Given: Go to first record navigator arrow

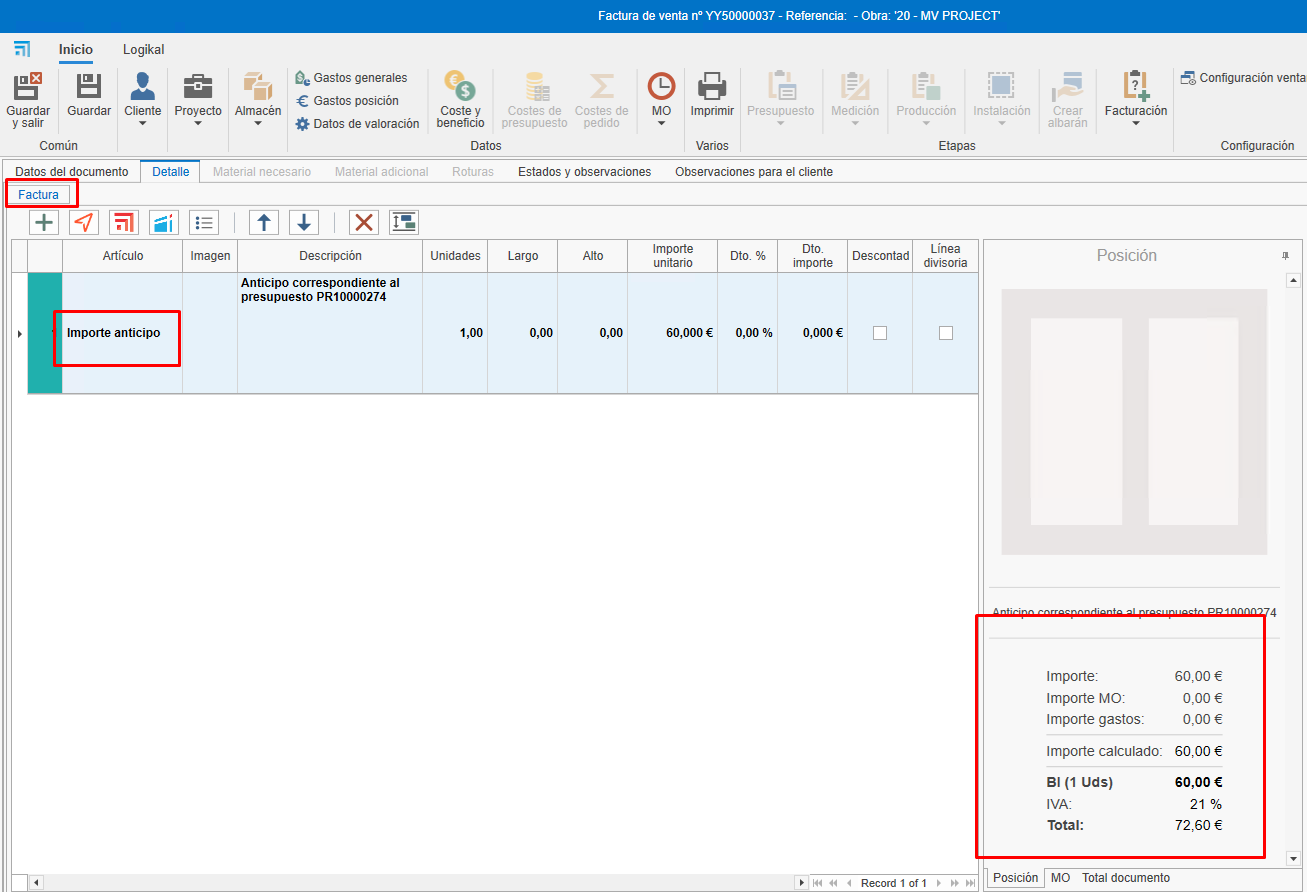Looking at the screenshot, I should coord(818,883).
